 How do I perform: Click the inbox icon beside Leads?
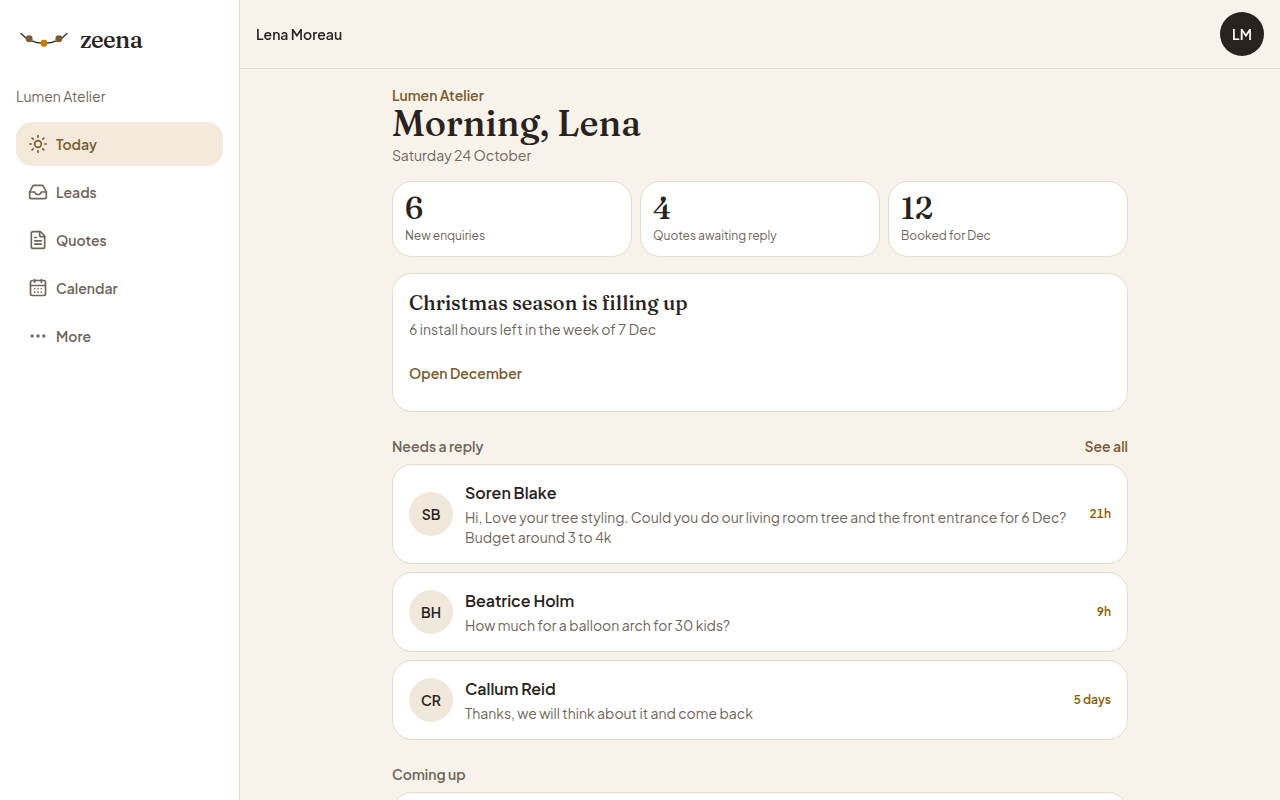click(38, 192)
